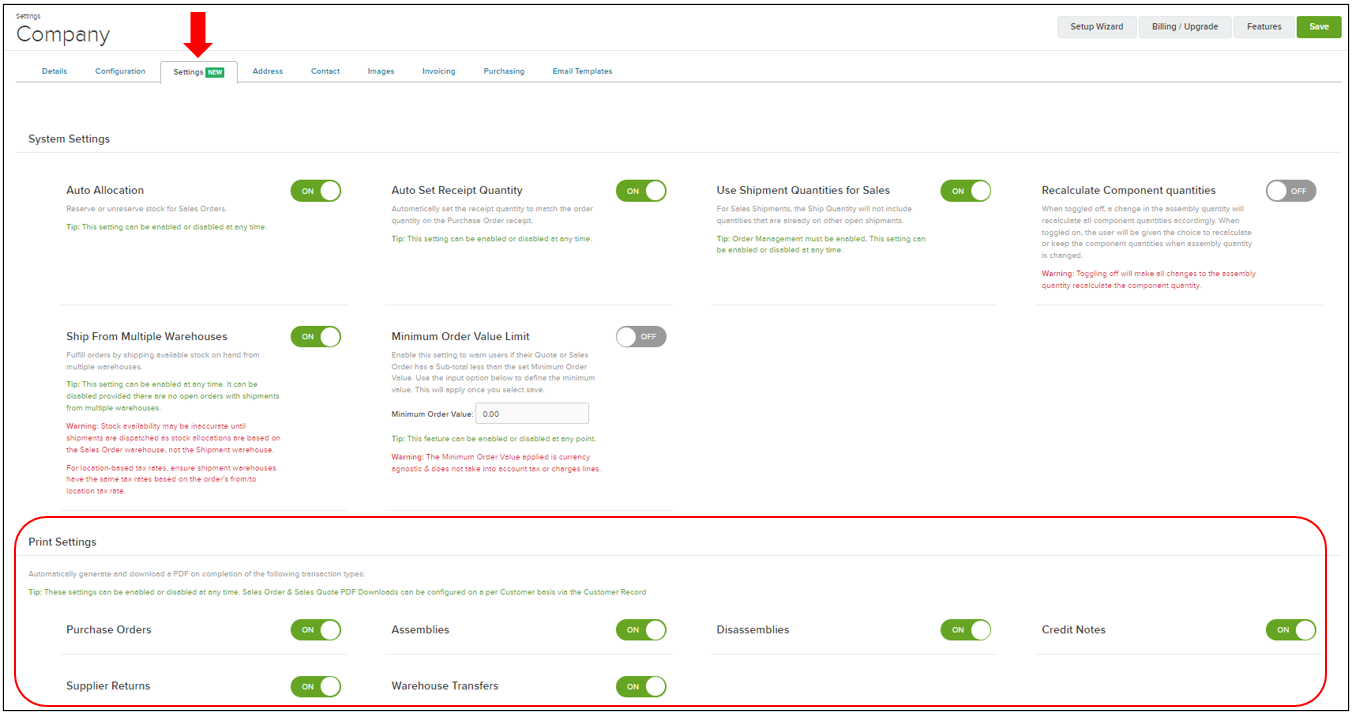
Task: Click the Minimum Order Value Limit label
Action: pos(461,336)
